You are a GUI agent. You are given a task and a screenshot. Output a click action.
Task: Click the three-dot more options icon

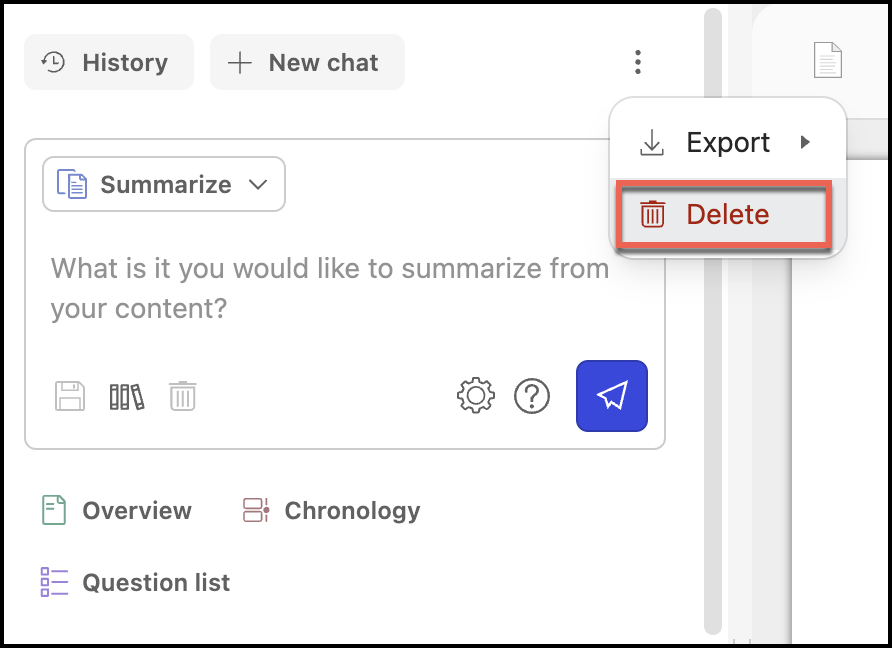pos(638,63)
